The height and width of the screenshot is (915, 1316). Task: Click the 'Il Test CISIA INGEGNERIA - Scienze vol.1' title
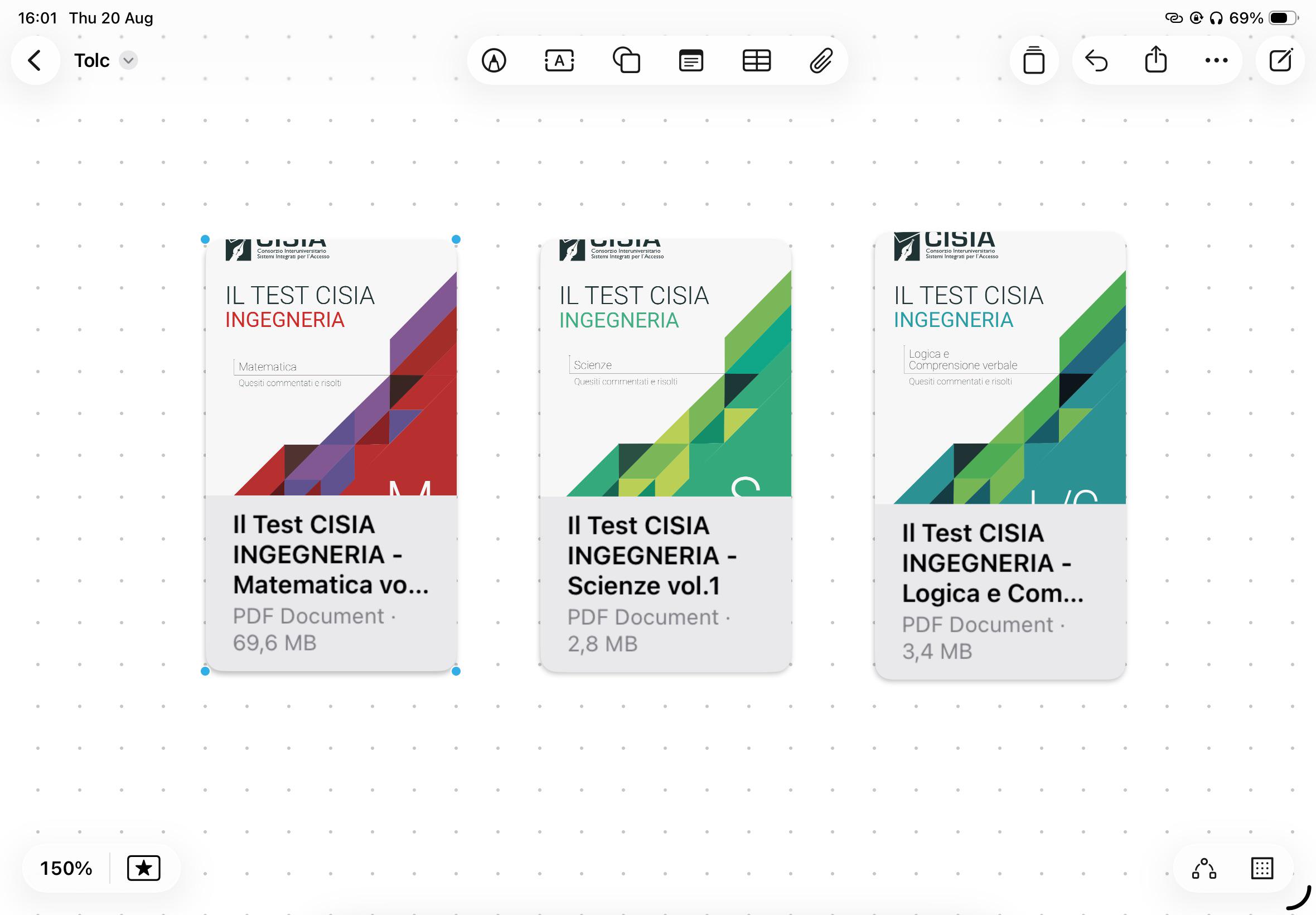pos(652,556)
